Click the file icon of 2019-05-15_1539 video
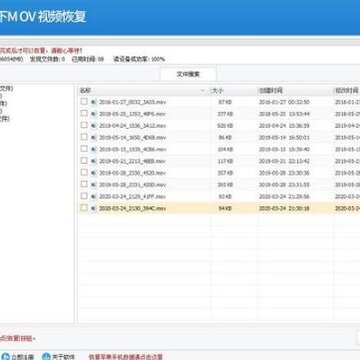Image resolution: width=360 pixels, height=360 pixels. point(94,149)
